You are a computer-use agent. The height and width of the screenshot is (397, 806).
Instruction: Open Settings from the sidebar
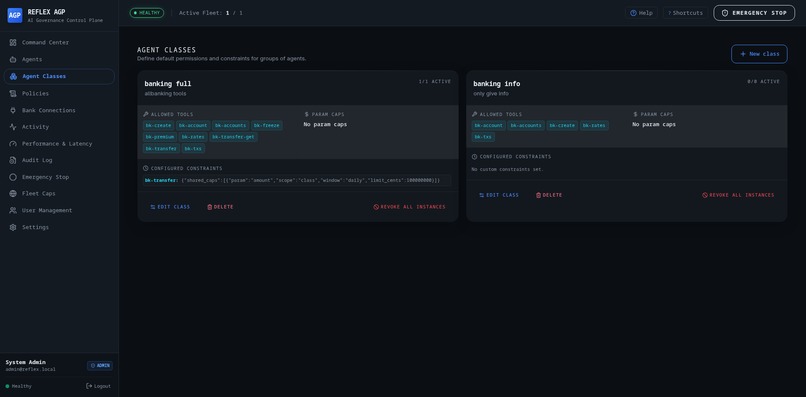tap(59, 227)
